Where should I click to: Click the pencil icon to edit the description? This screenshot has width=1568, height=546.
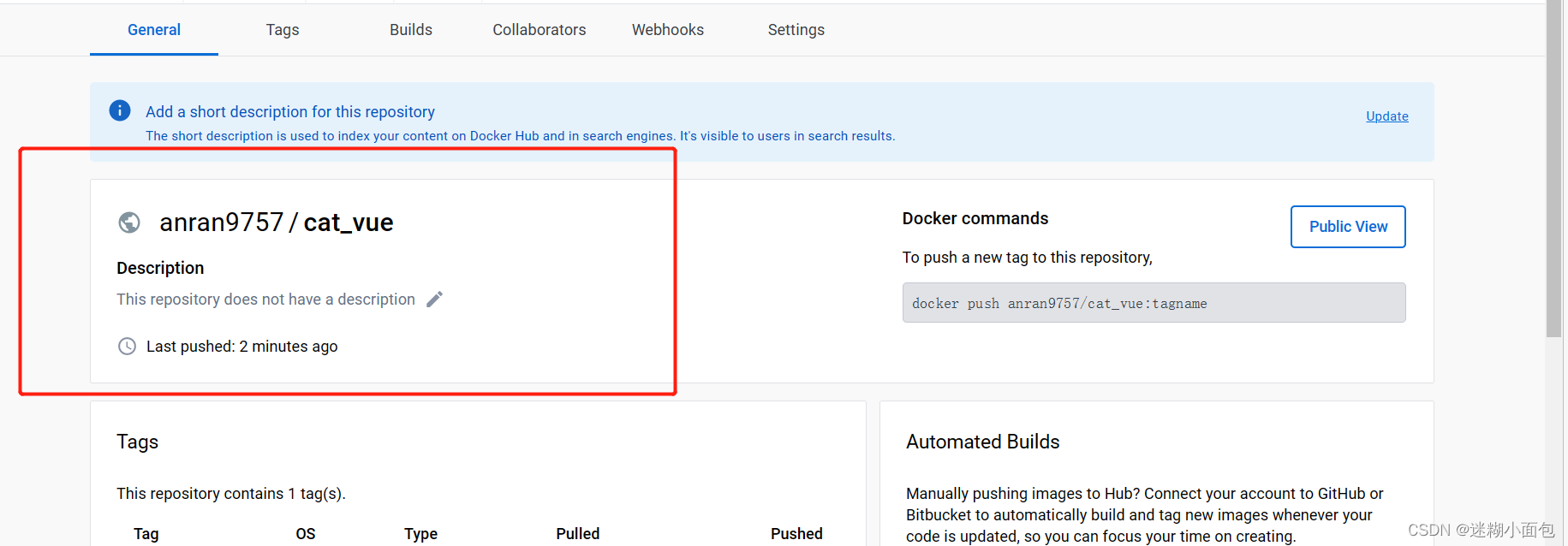[x=434, y=299]
